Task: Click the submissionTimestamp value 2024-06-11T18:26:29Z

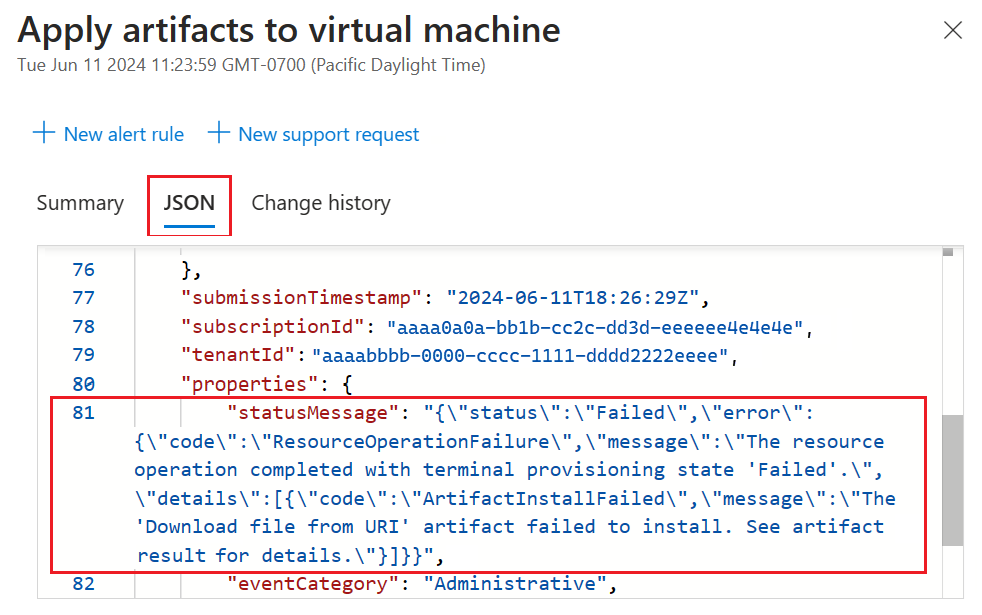Action: click(578, 298)
